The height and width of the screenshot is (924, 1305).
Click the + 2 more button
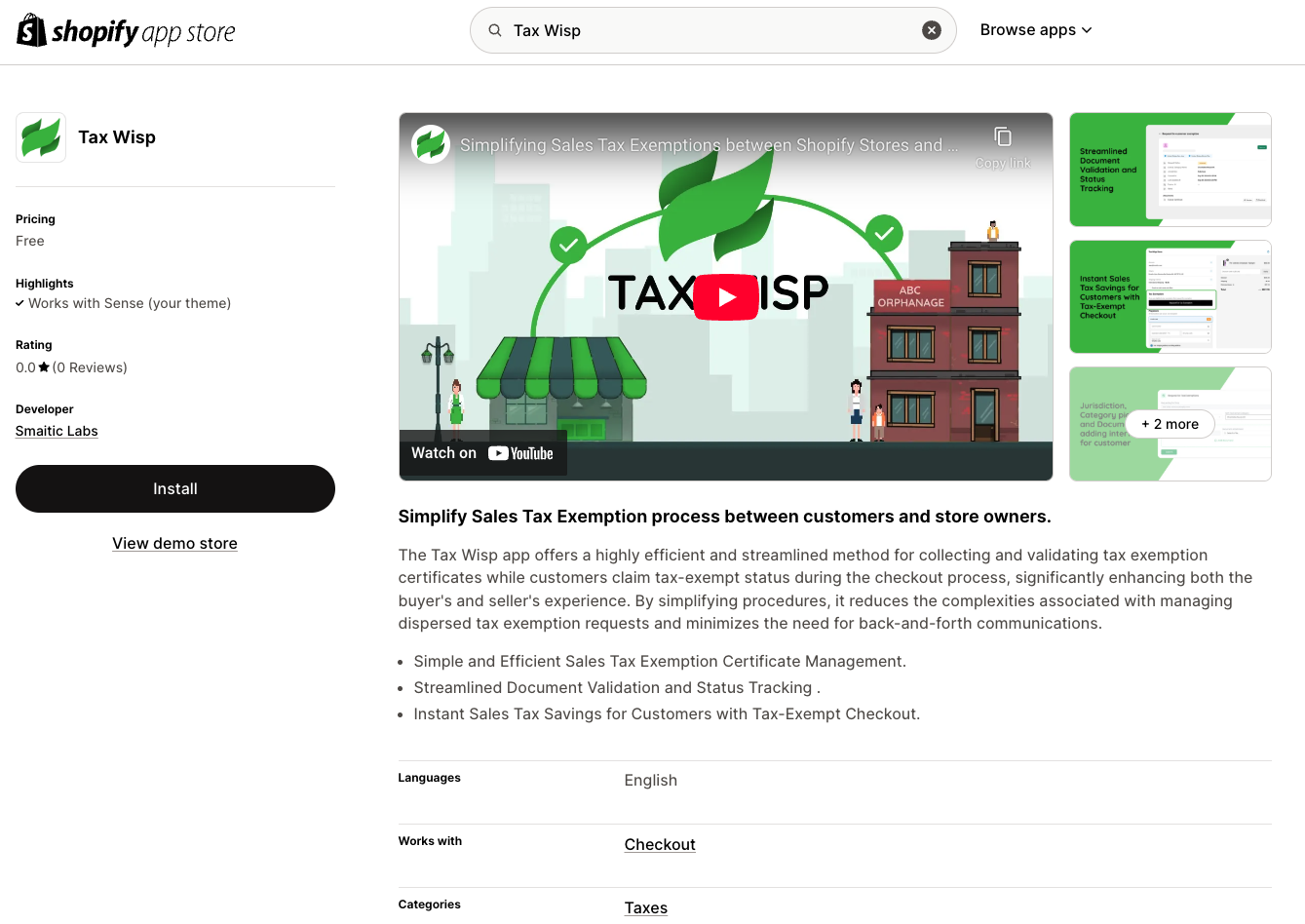tap(1171, 424)
